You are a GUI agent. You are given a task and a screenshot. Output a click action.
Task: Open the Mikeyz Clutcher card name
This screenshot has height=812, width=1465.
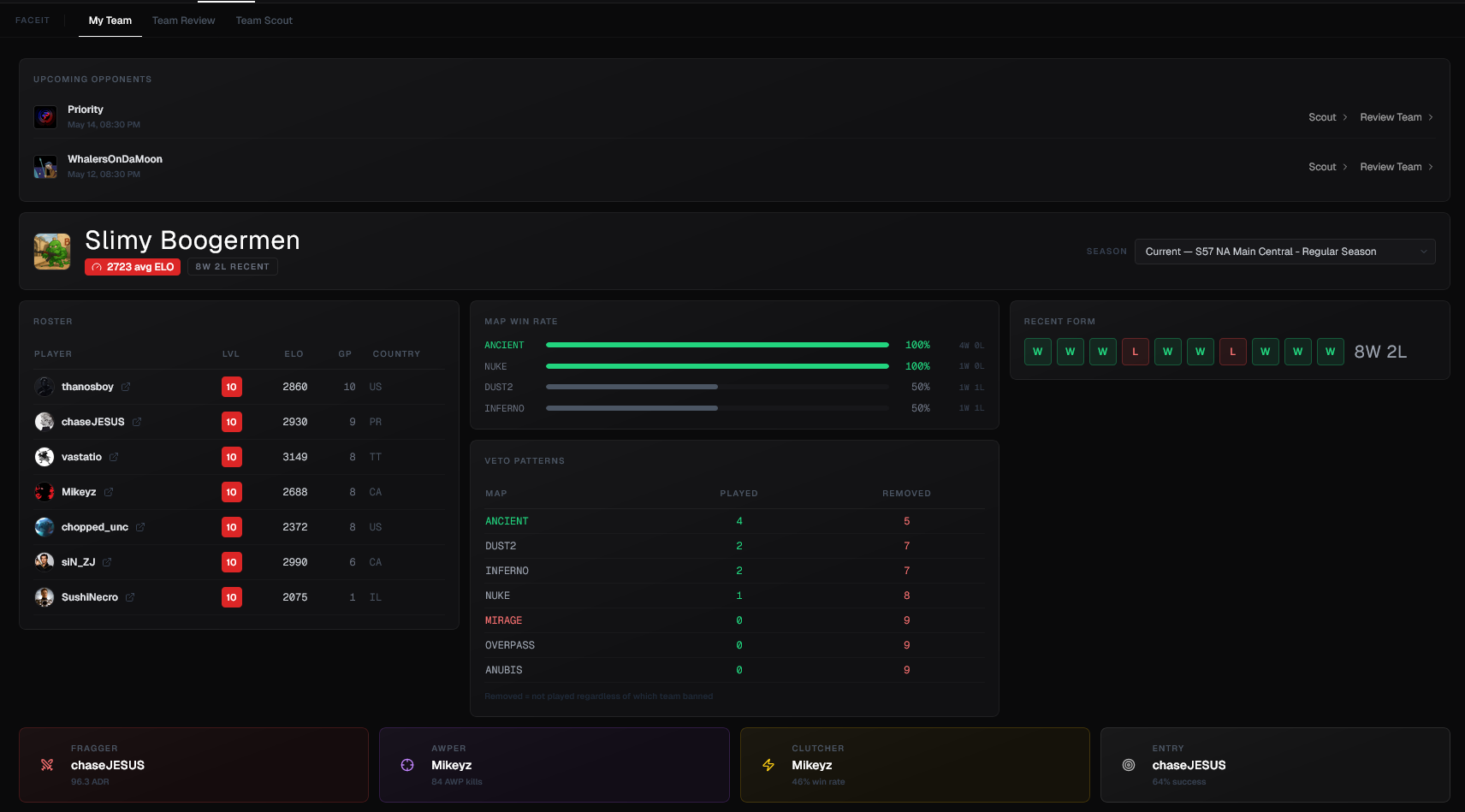pos(812,765)
